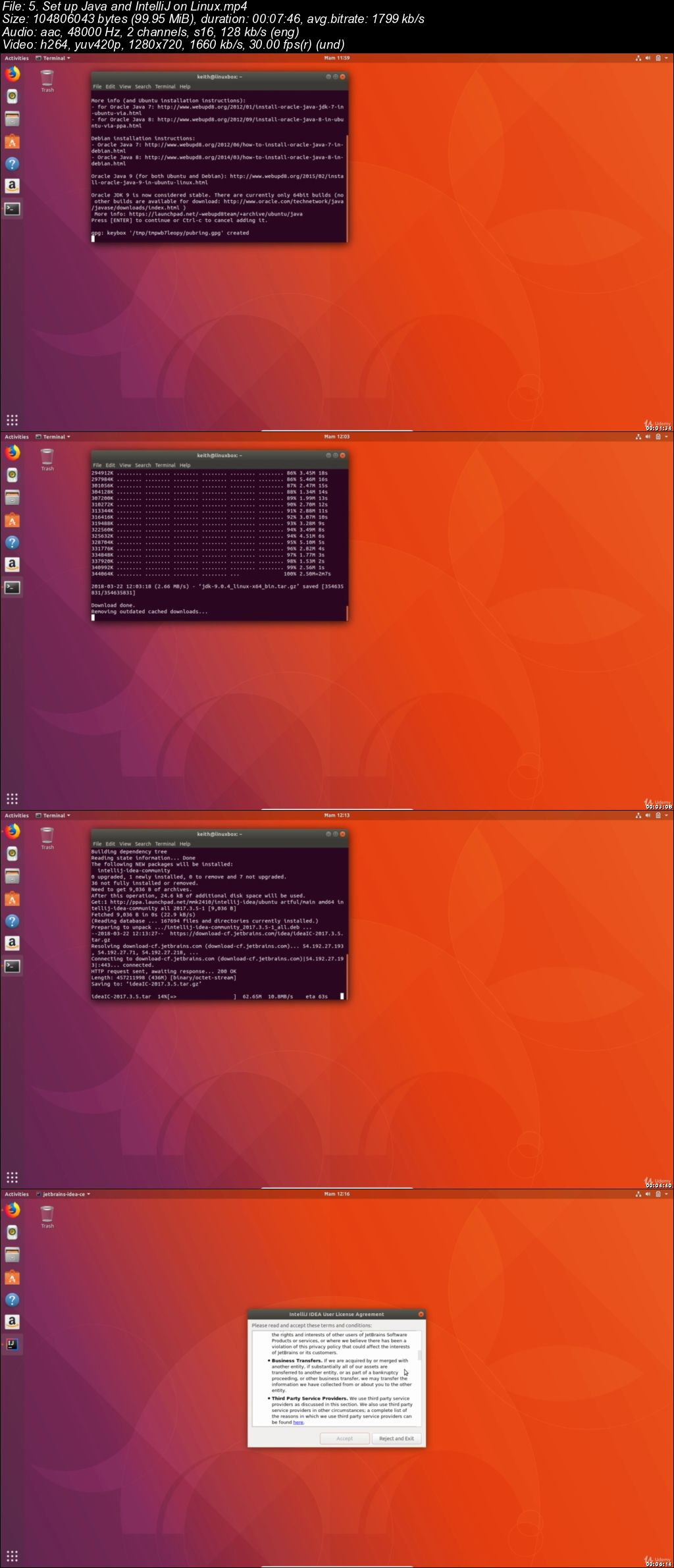
Task: Open the clock showing 12:13 in the top bar
Action: pyautogui.click(x=337, y=815)
